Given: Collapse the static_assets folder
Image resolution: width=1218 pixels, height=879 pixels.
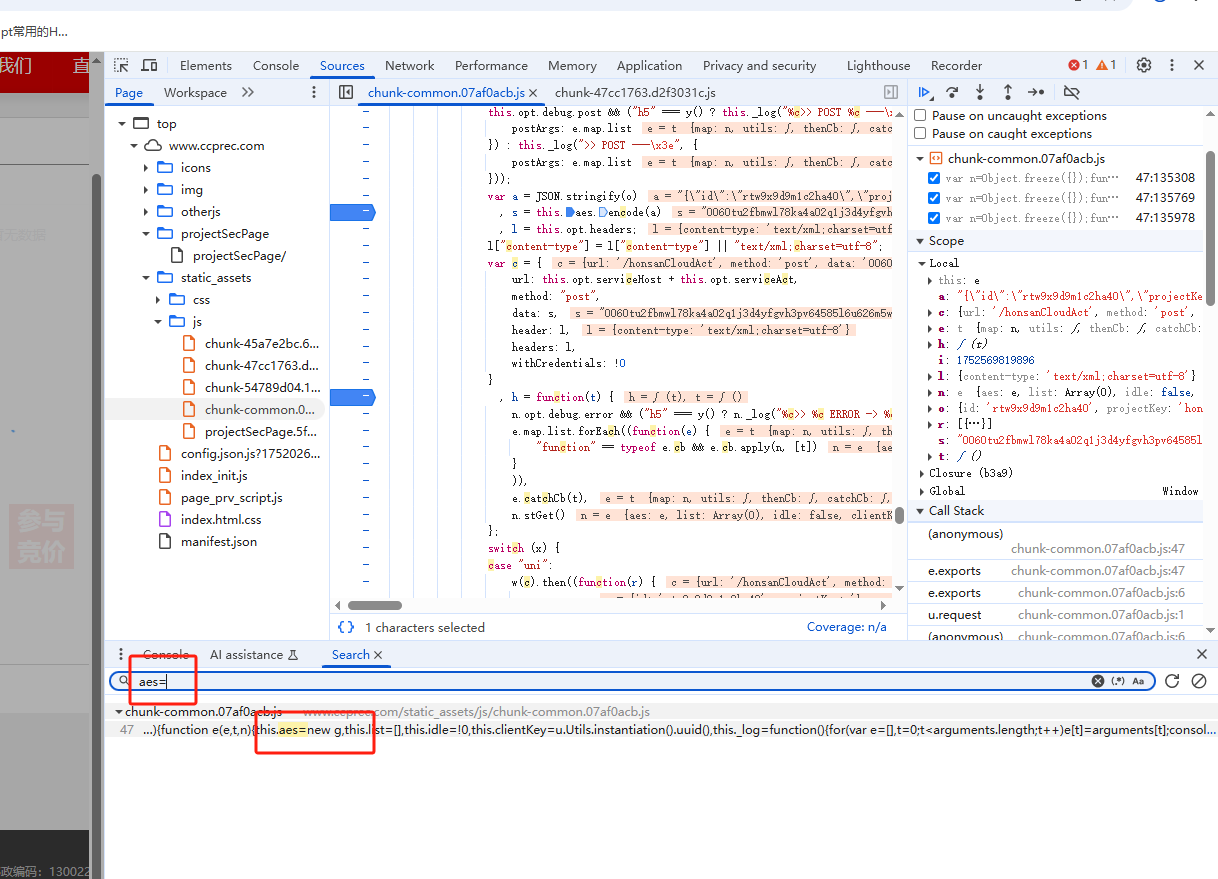Looking at the screenshot, I should [146, 278].
